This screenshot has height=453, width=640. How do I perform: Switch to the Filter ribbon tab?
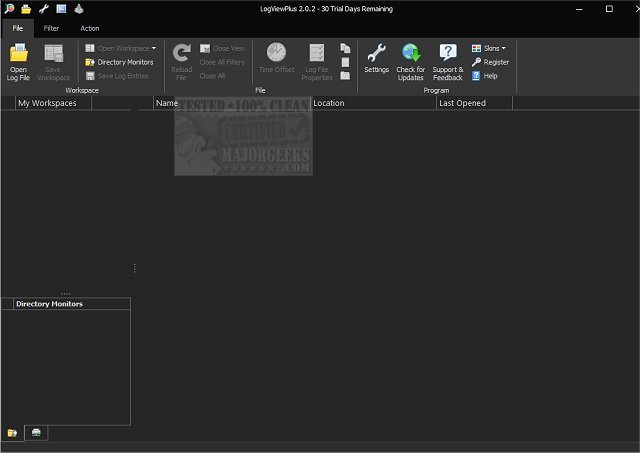pos(51,28)
